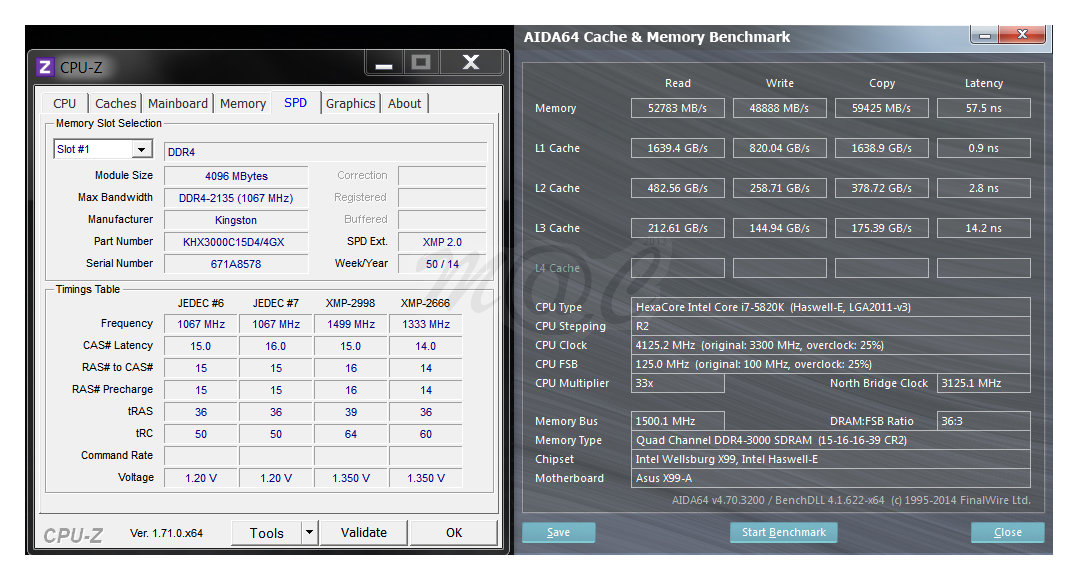Click the empty Correction field
The image size is (1078, 580).
[442, 176]
